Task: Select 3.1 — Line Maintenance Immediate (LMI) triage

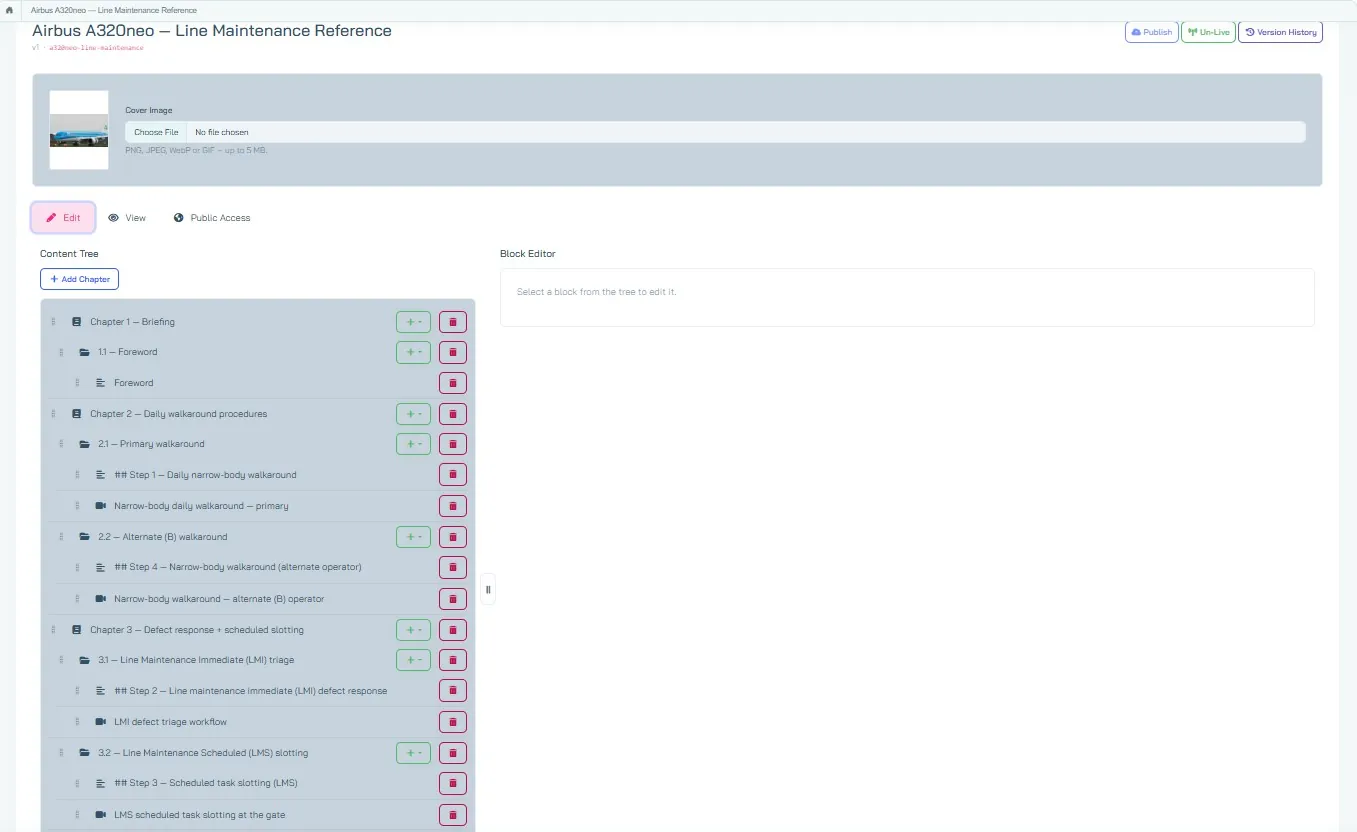Action: pyautogui.click(x=196, y=660)
